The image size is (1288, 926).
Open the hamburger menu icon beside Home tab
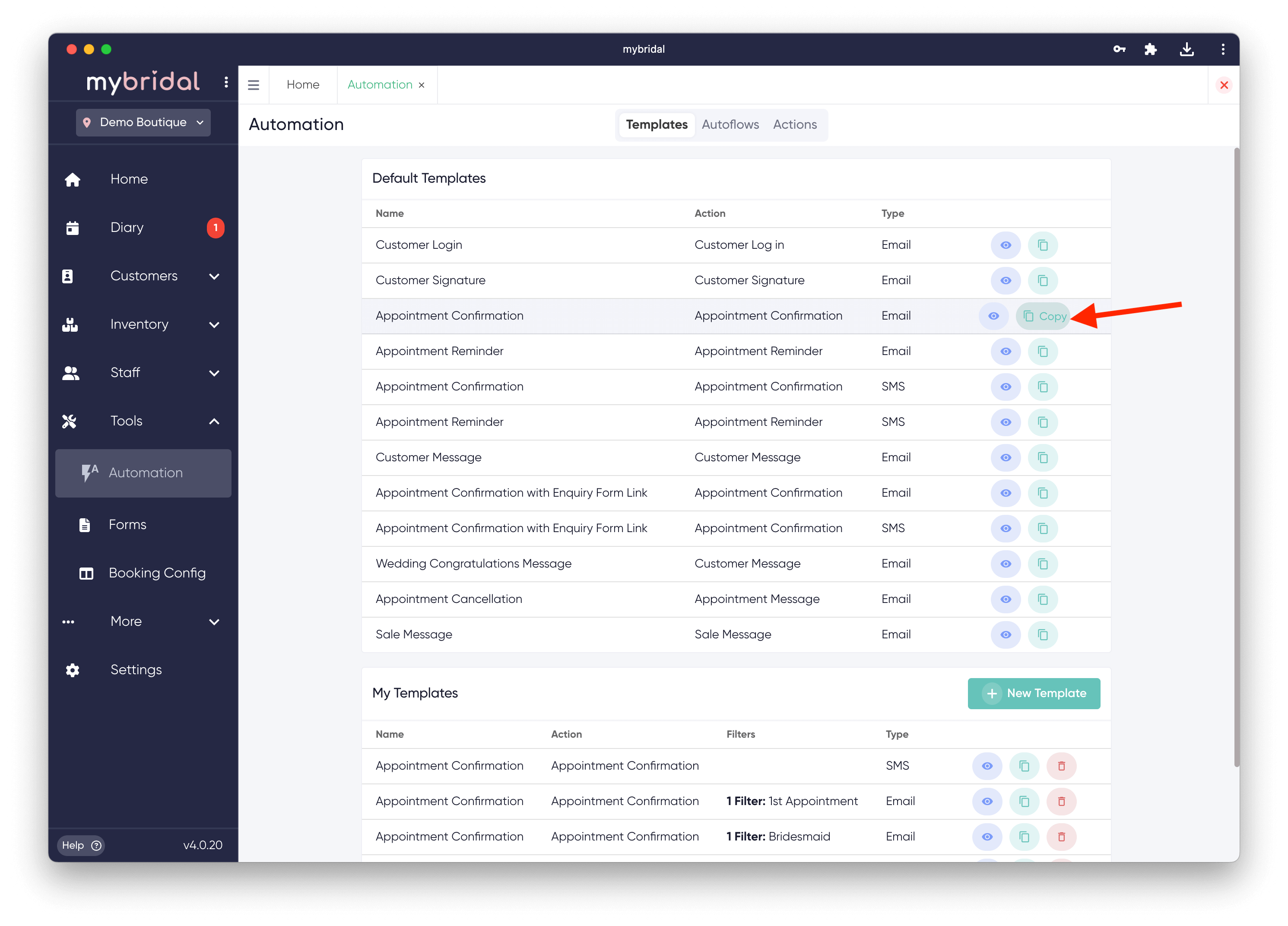coord(253,85)
